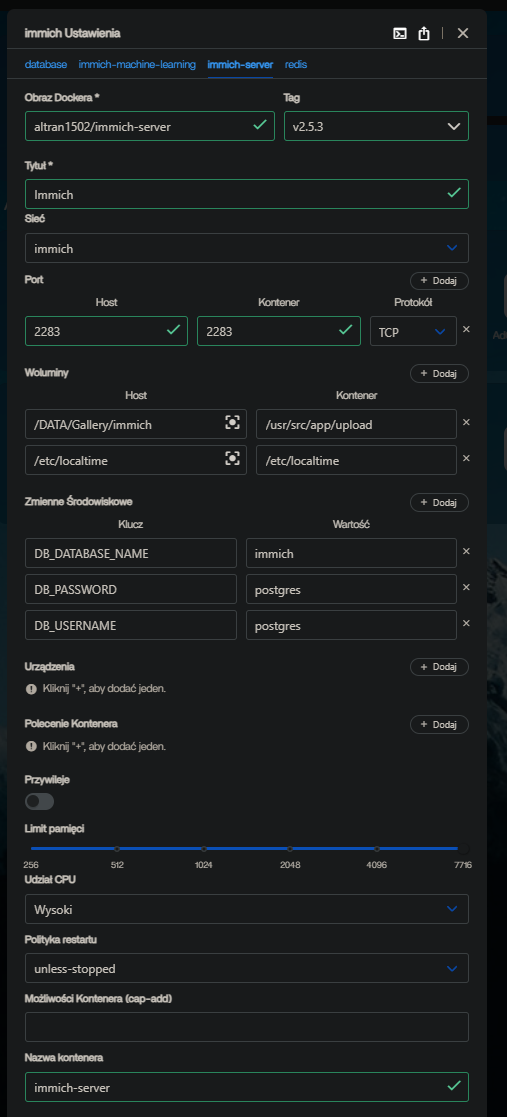Screen dimensions: 507x1117
Task: Click the DB_USERNAME key field
Action: tap(131, 625)
